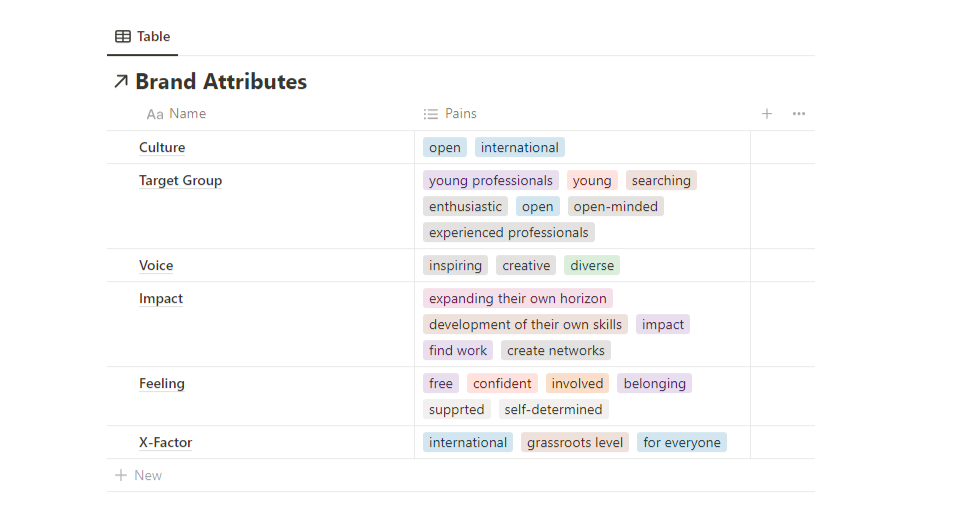Click the 'young professionals' purple tag
Image resolution: width=953 pixels, height=529 pixels.
(491, 181)
